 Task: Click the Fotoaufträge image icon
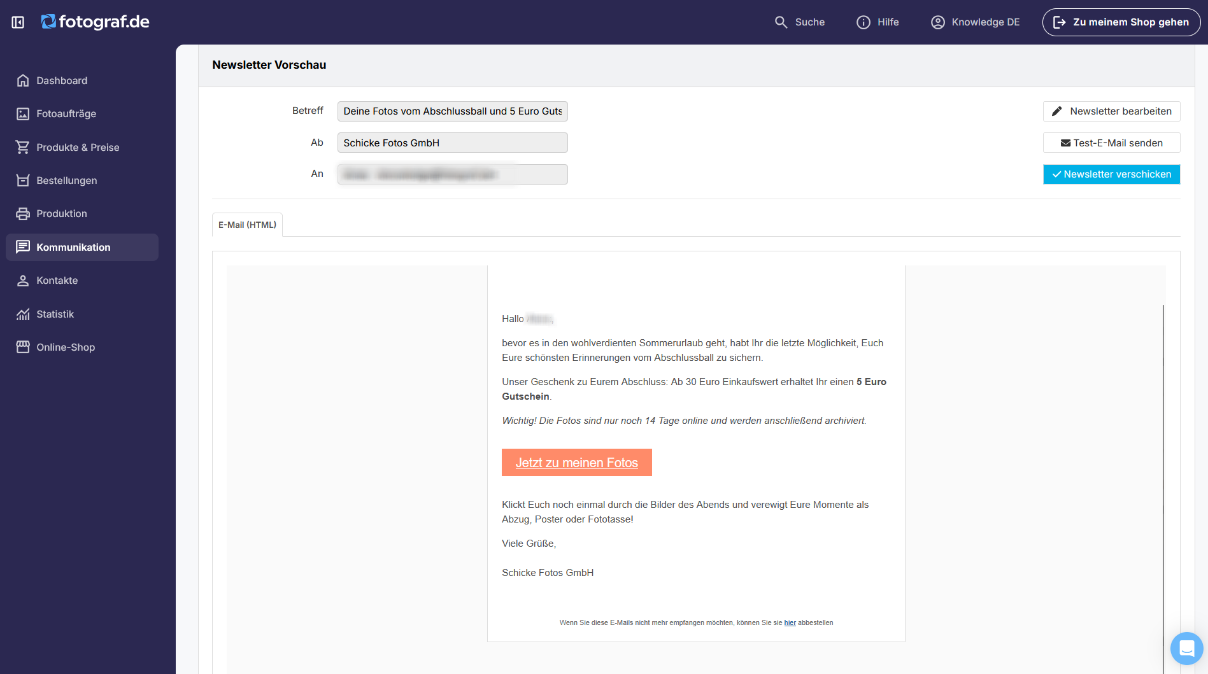click(x=23, y=114)
